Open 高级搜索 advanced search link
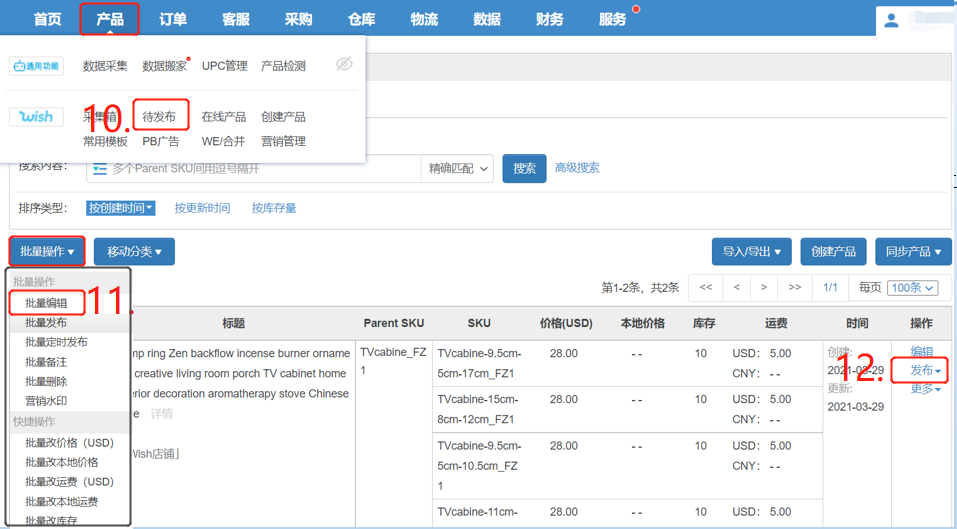The height and width of the screenshot is (529, 957). (577, 168)
